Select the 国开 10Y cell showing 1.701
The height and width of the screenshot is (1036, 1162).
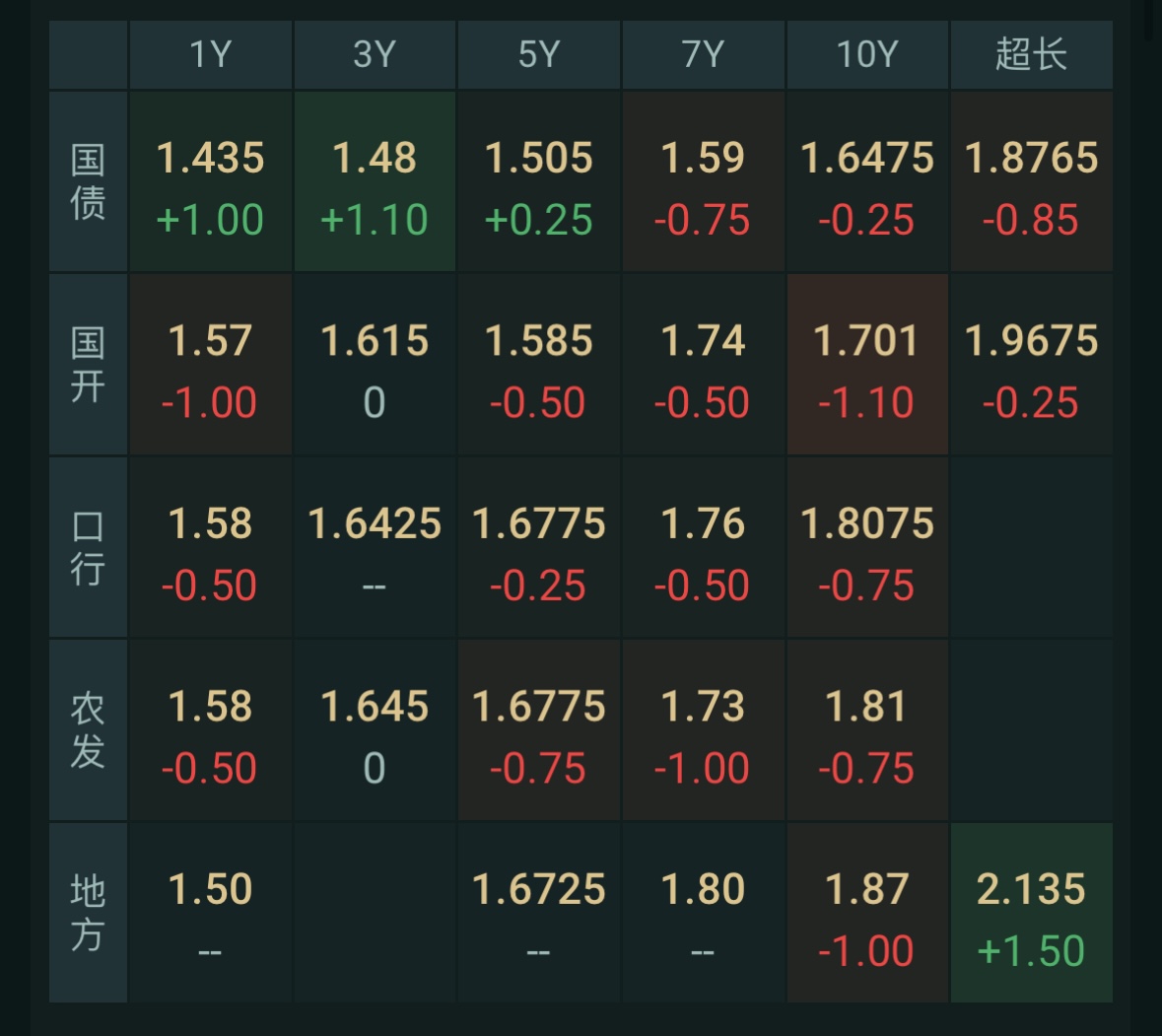tap(866, 363)
